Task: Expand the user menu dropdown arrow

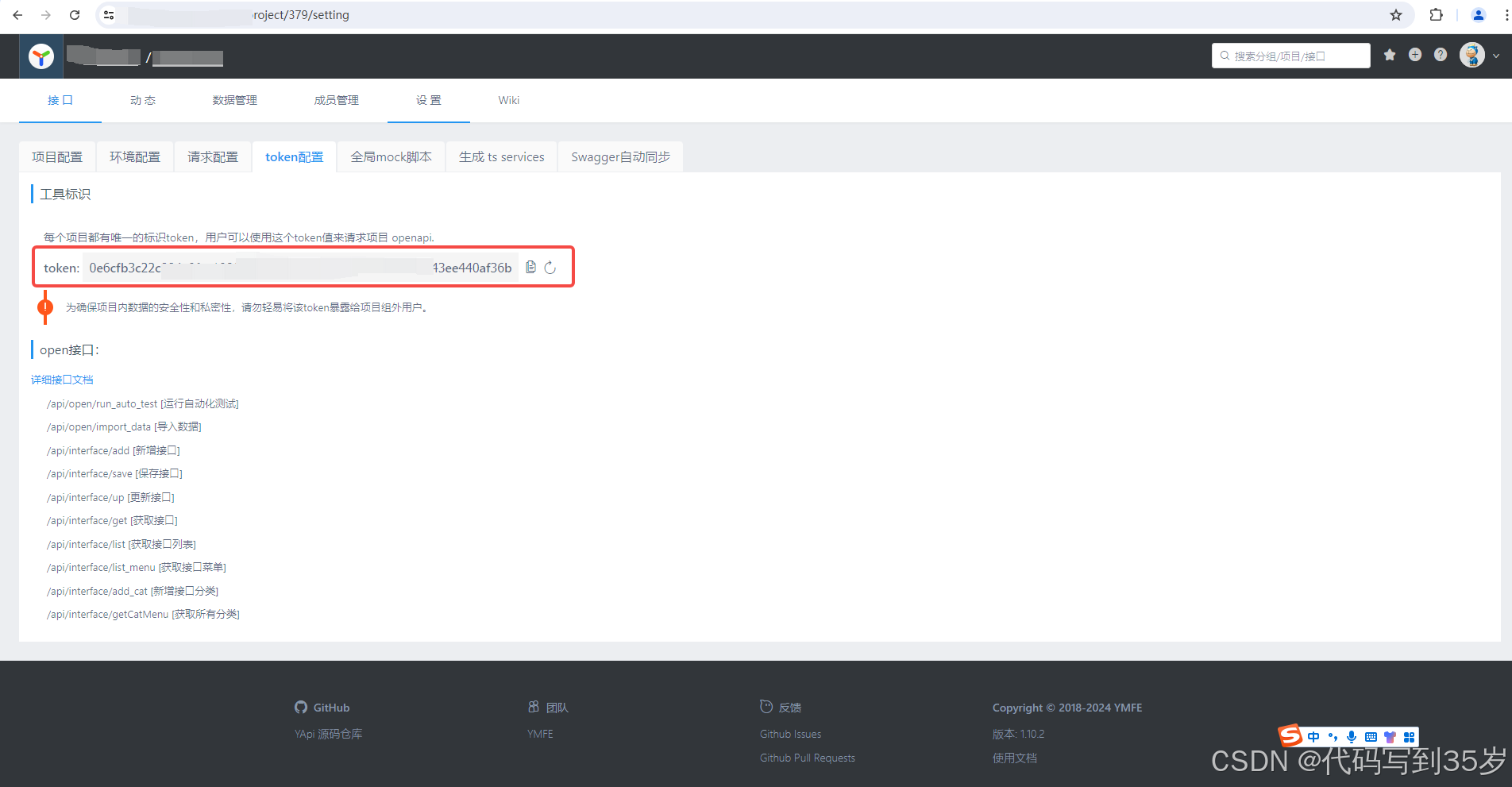Action: click(x=1496, y=56)
